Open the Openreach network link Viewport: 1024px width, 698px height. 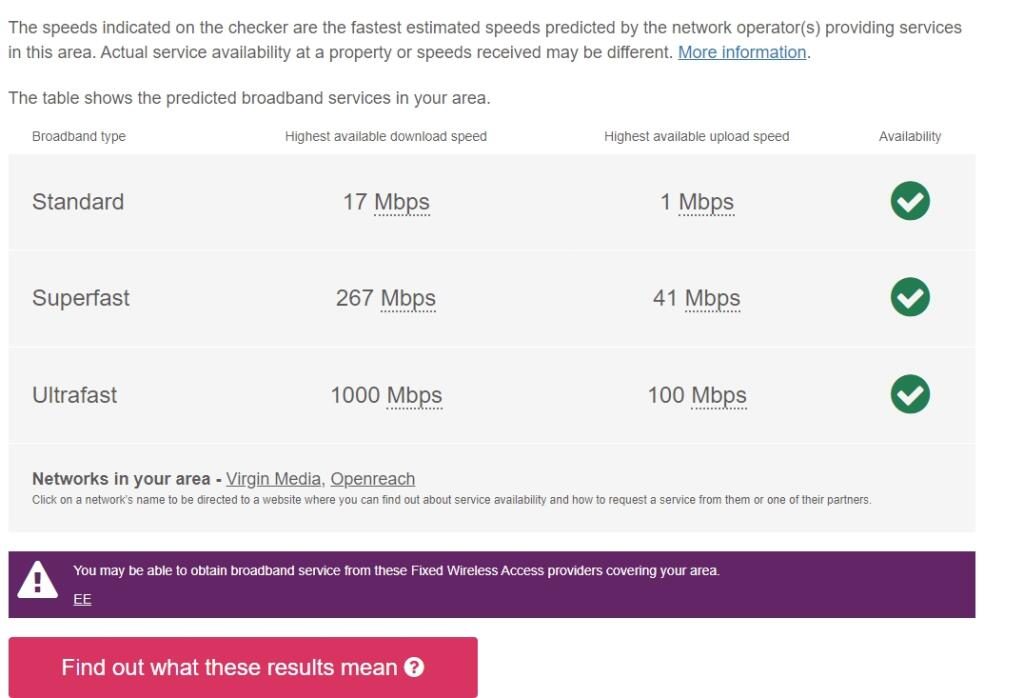click(x=372, y=479)
